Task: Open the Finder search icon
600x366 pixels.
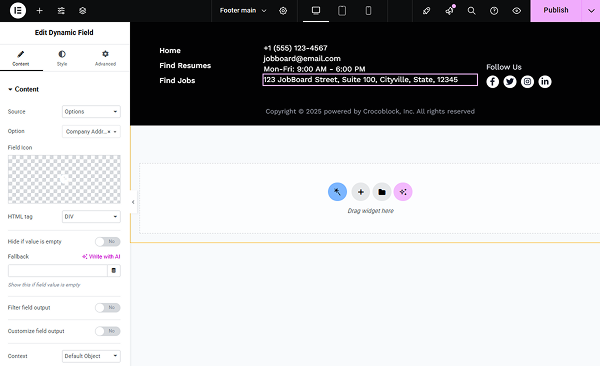Action: 471,11
